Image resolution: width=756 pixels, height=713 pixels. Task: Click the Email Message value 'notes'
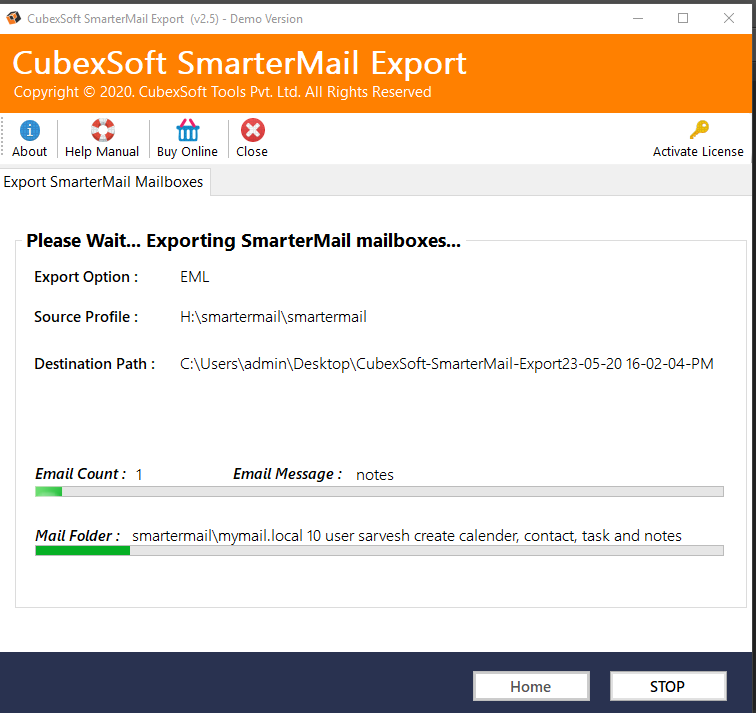pos(375,475)
